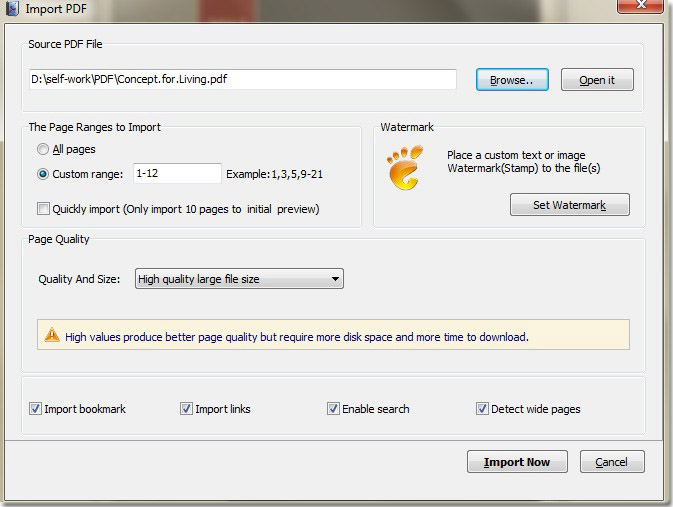Click the Browse button for source PDF
This screenshot has height=507, width=673.
pyautogui.click(x=512, y=80)
